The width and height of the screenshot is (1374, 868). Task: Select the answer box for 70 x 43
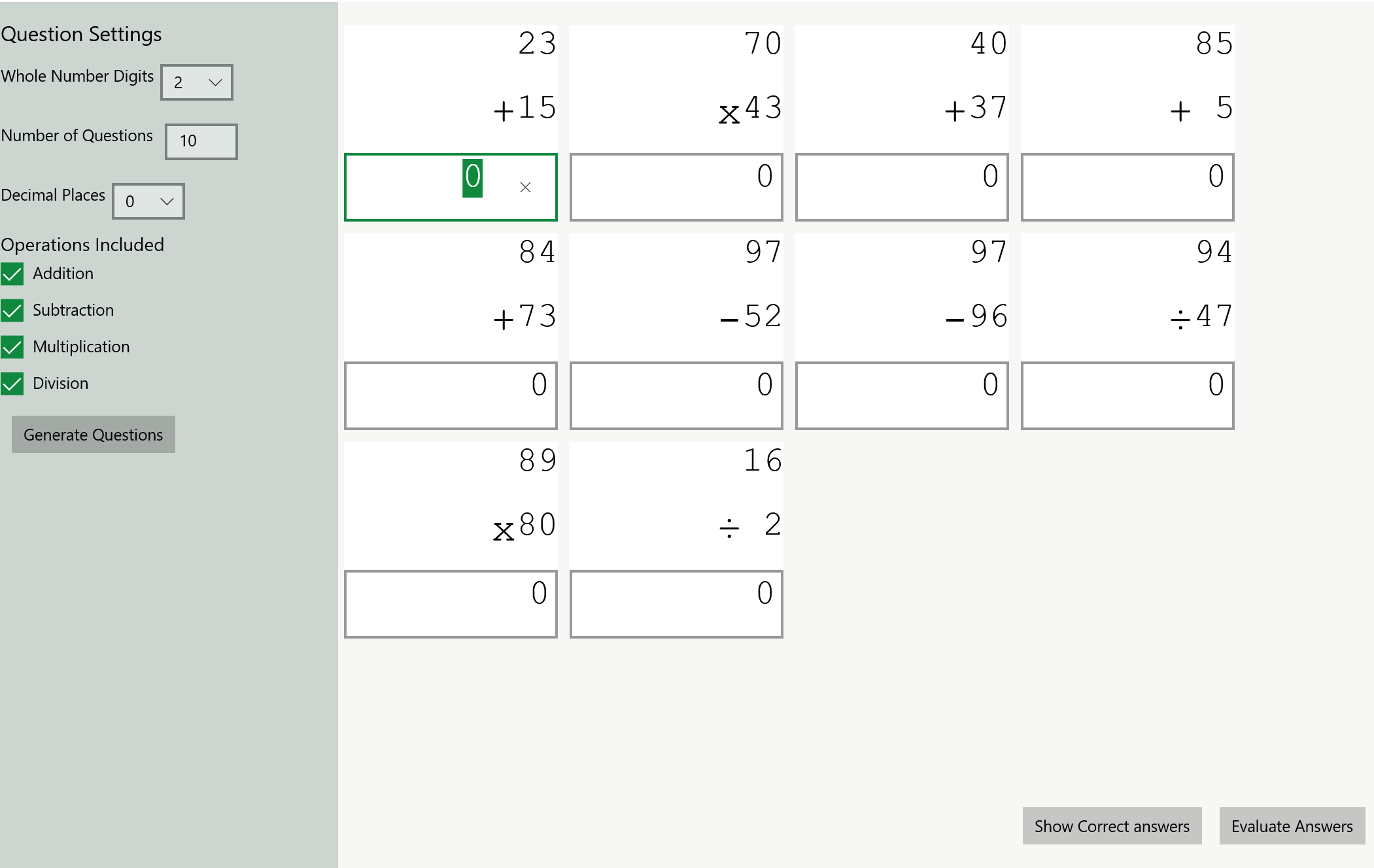pos(676,188)
